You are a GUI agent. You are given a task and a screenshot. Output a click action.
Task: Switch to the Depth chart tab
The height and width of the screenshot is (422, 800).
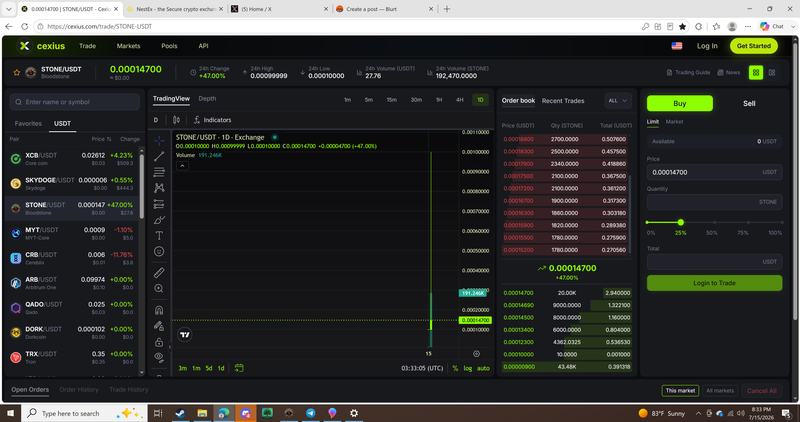(x=207, y=98)
